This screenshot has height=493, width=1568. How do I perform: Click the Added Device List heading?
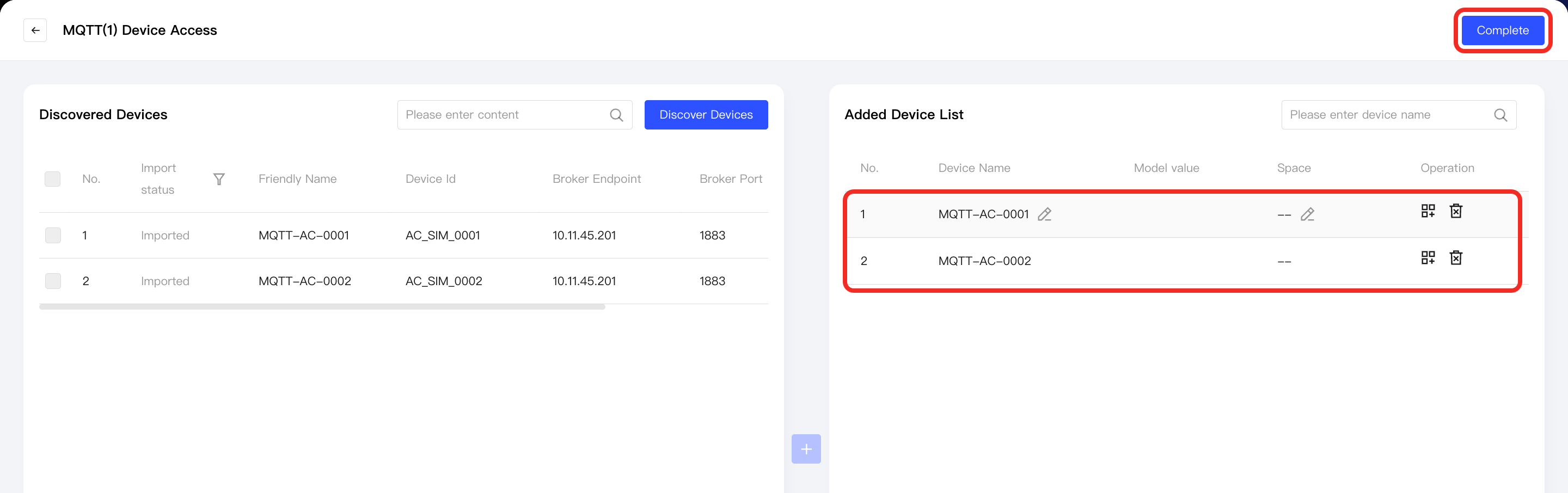[904, 115]
